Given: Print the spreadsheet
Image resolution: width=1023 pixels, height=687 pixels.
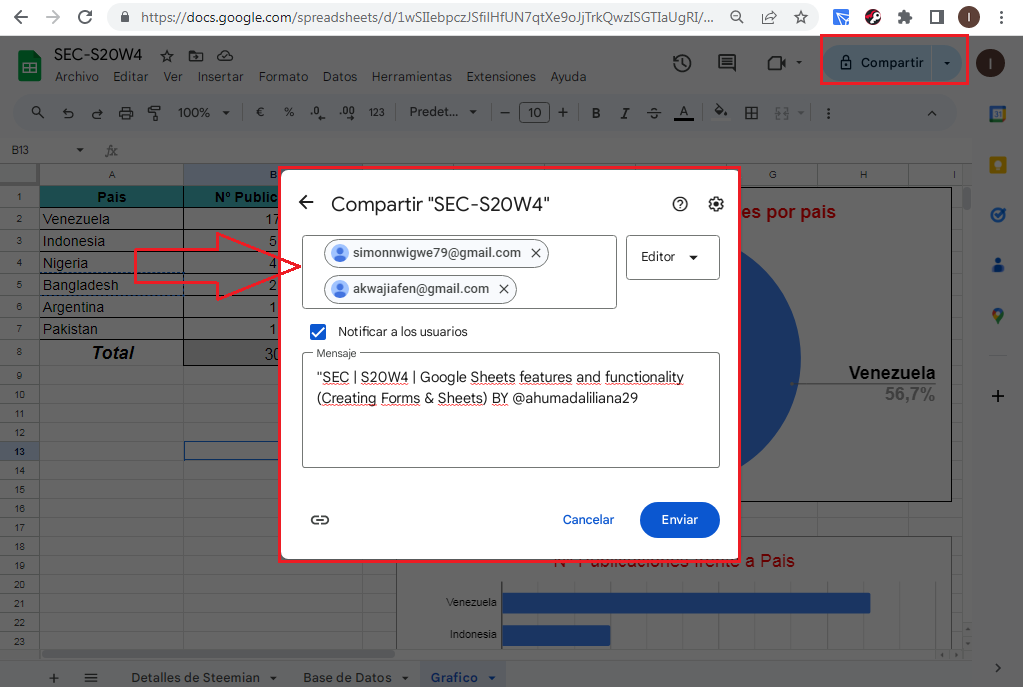Looking at the screenshot, I should [x=125, y=114].
